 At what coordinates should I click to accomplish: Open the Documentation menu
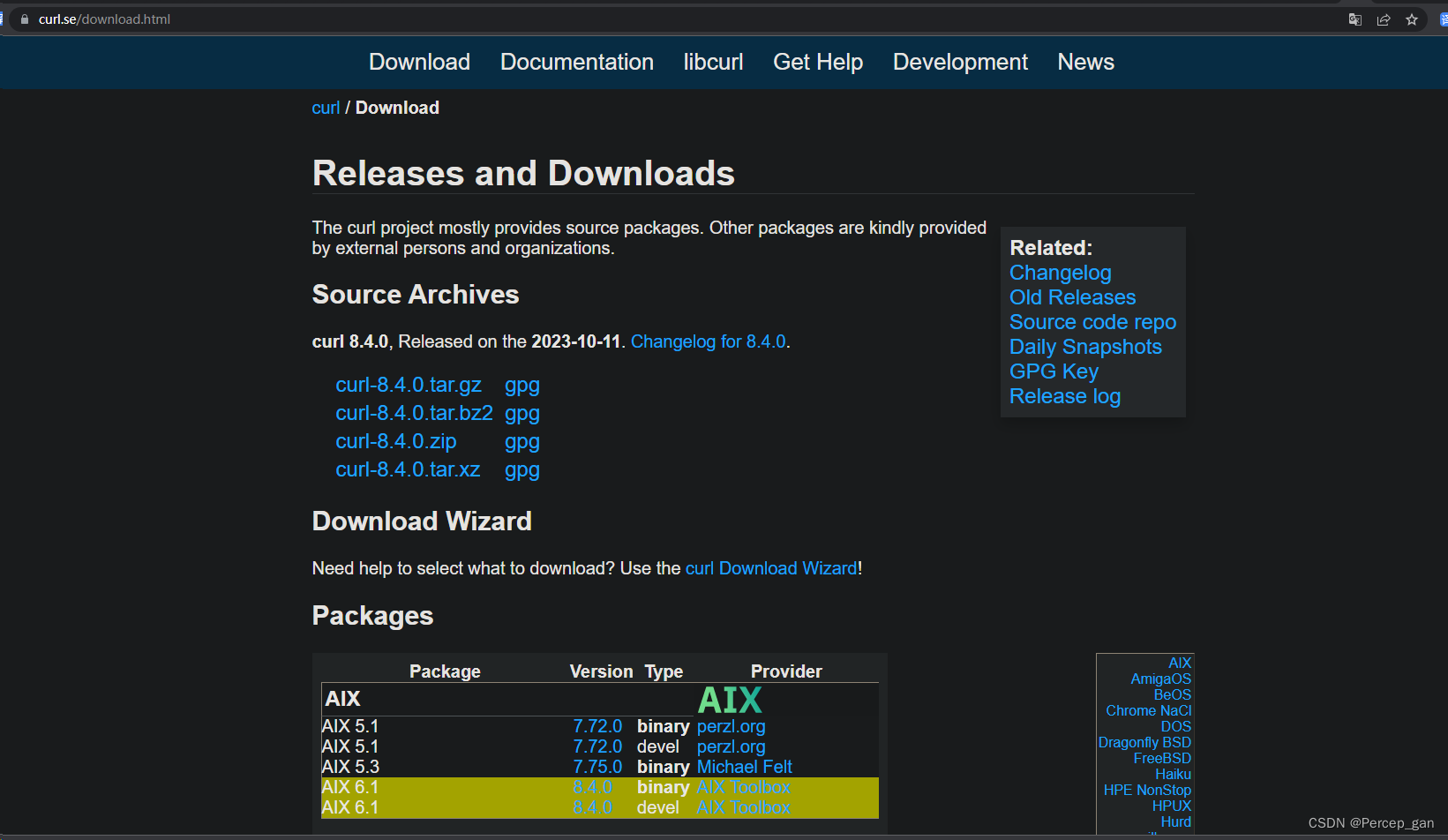(577, 62)
